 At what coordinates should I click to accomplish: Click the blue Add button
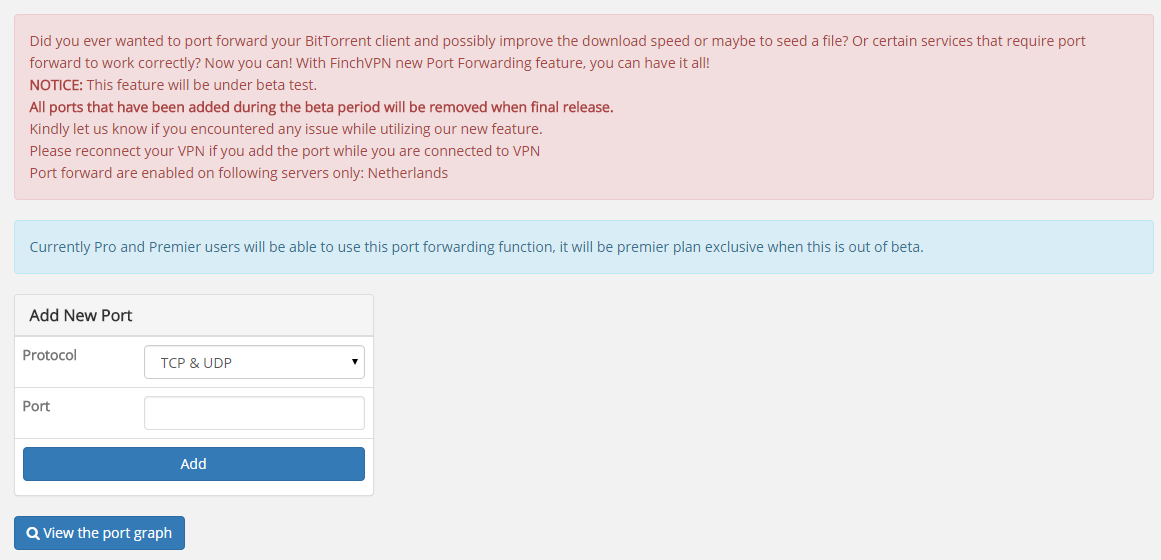[x=193, y=464]
